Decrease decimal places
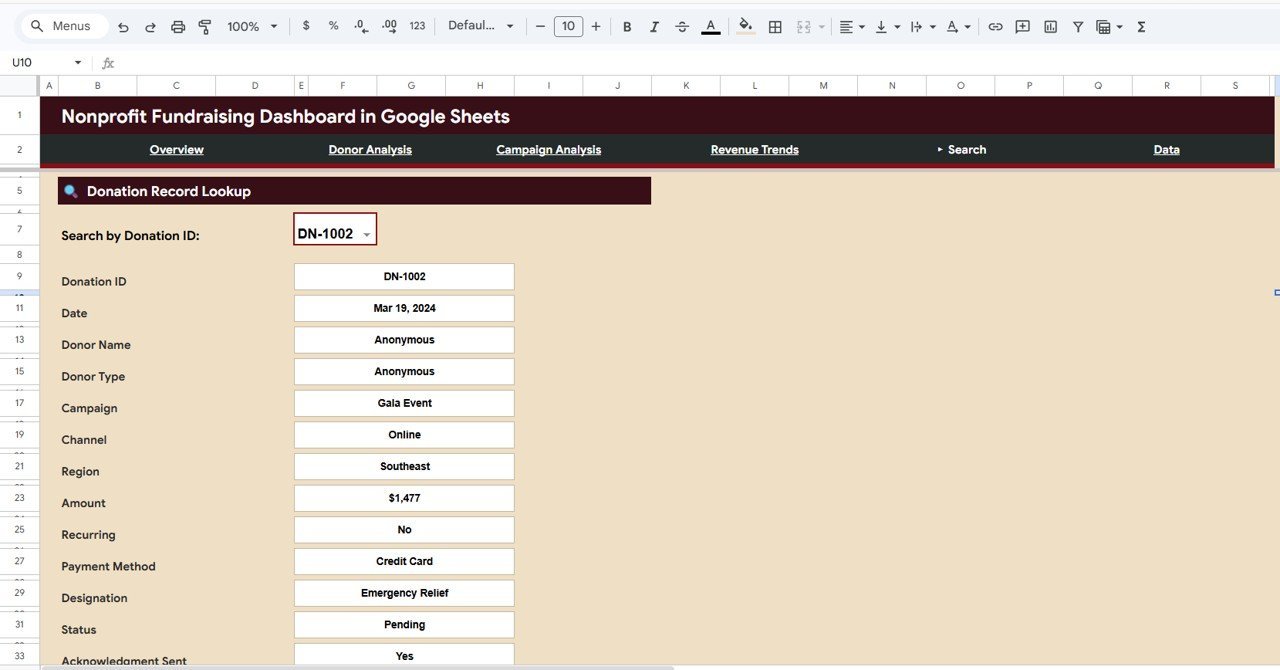The image size is (1280, 670). point(361,26)
